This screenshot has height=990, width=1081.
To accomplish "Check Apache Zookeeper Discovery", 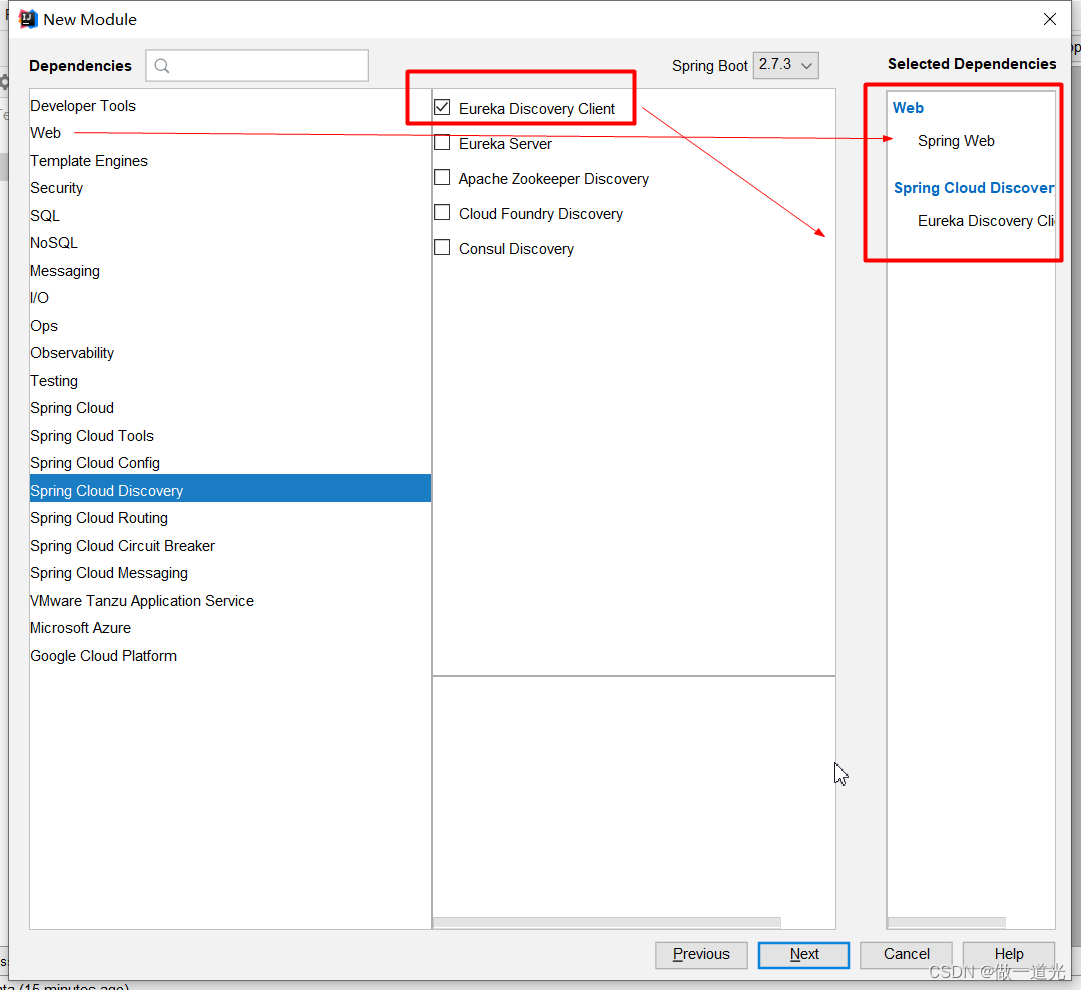I will [x=442, y=178].
